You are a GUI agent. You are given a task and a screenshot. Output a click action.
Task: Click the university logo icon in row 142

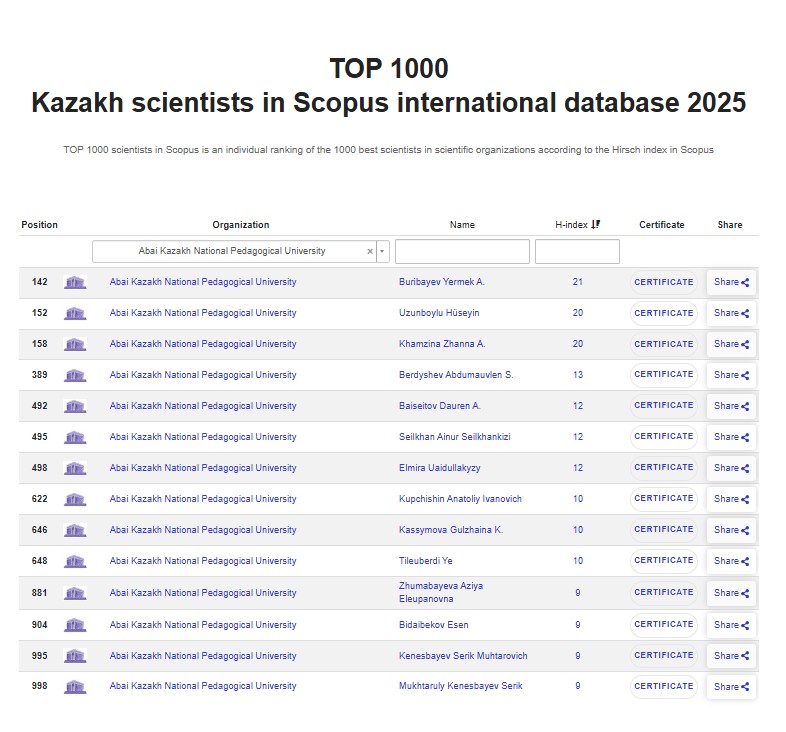pos(75,283)
